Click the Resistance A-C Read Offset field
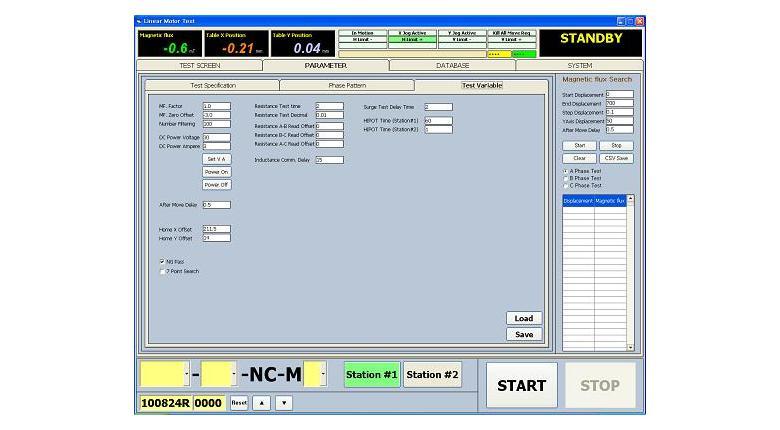Viewport: 780px width, 430px height. pos(329,144)
